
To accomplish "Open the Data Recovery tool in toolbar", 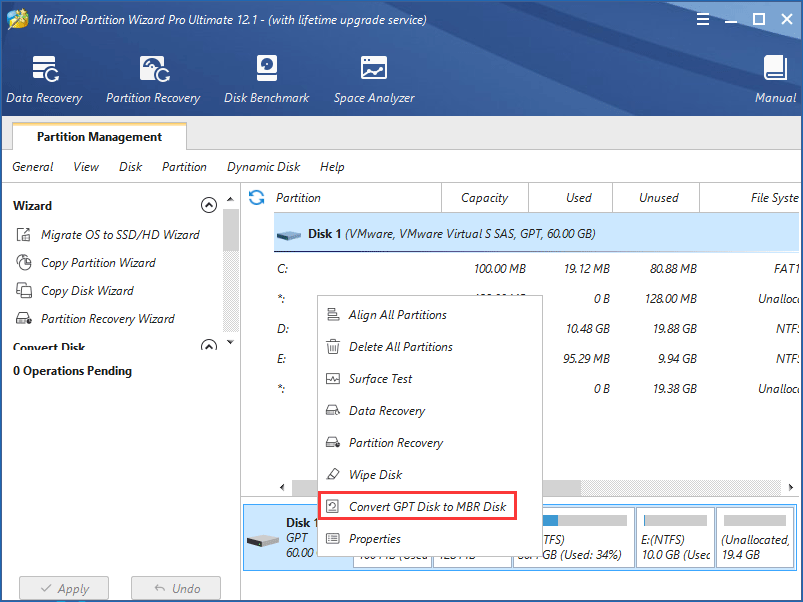I will (x=44, y=79).
